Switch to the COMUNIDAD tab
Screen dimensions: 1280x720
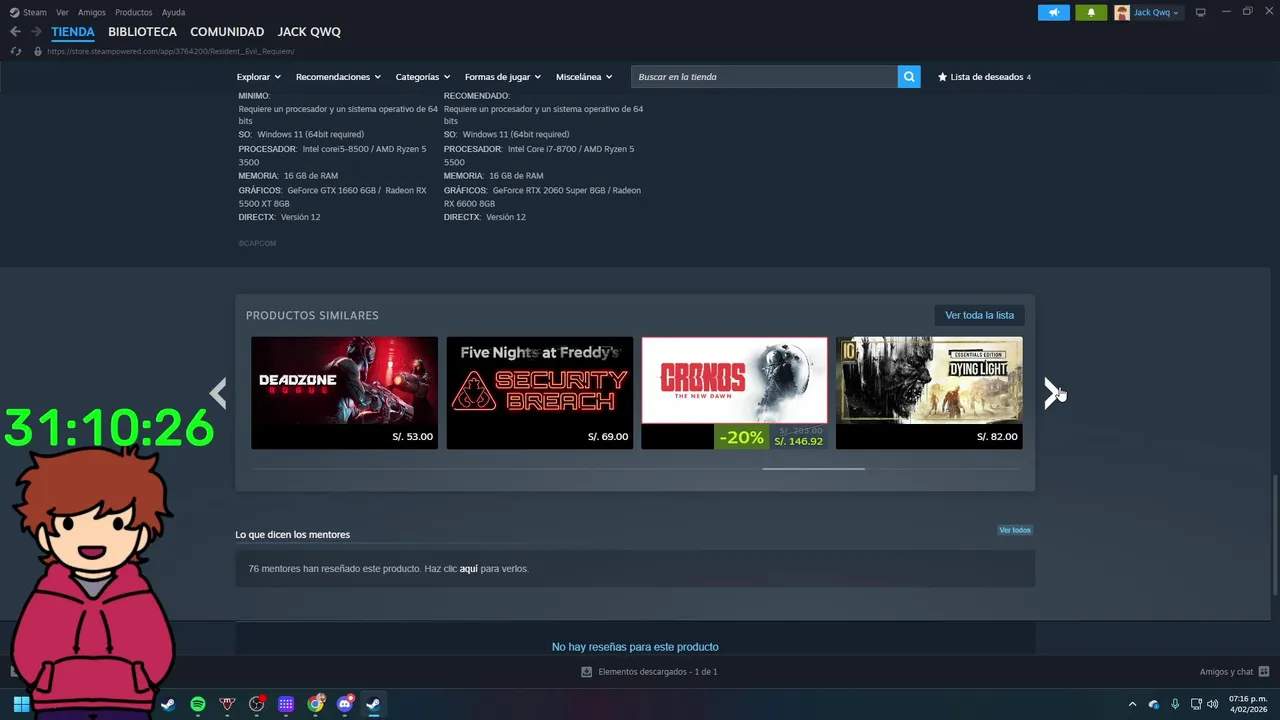[x=227, y=32]
